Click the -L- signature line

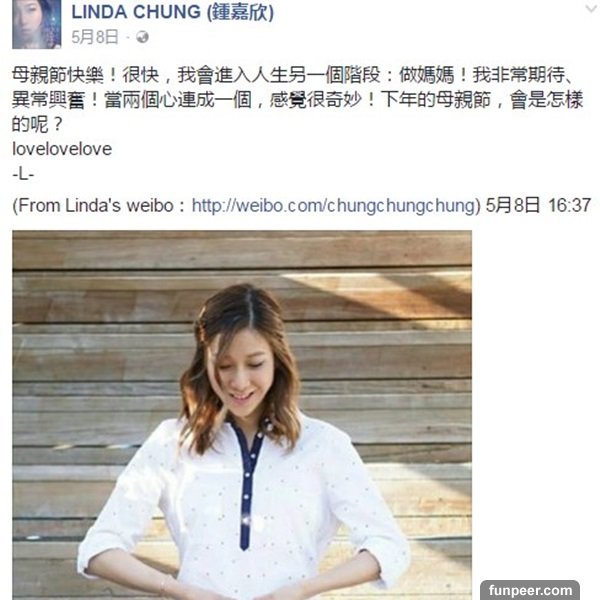click(x=23, y=174)
